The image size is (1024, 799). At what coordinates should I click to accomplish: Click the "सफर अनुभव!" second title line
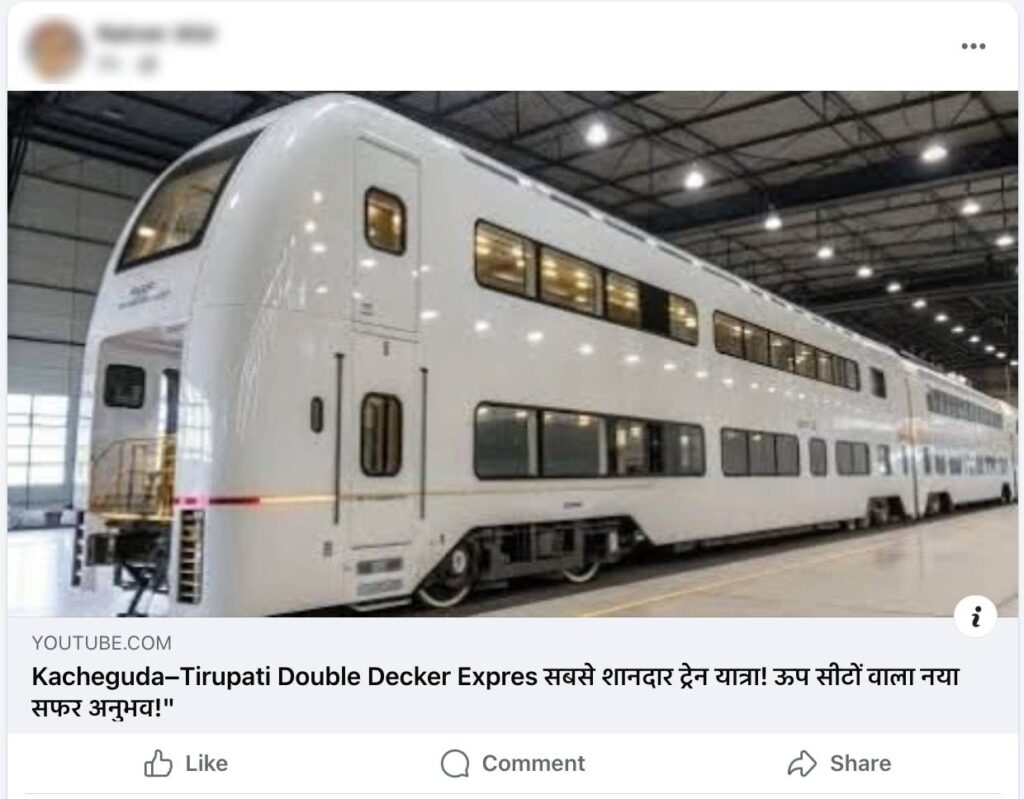pyautogui.click(x=97, y=708)
